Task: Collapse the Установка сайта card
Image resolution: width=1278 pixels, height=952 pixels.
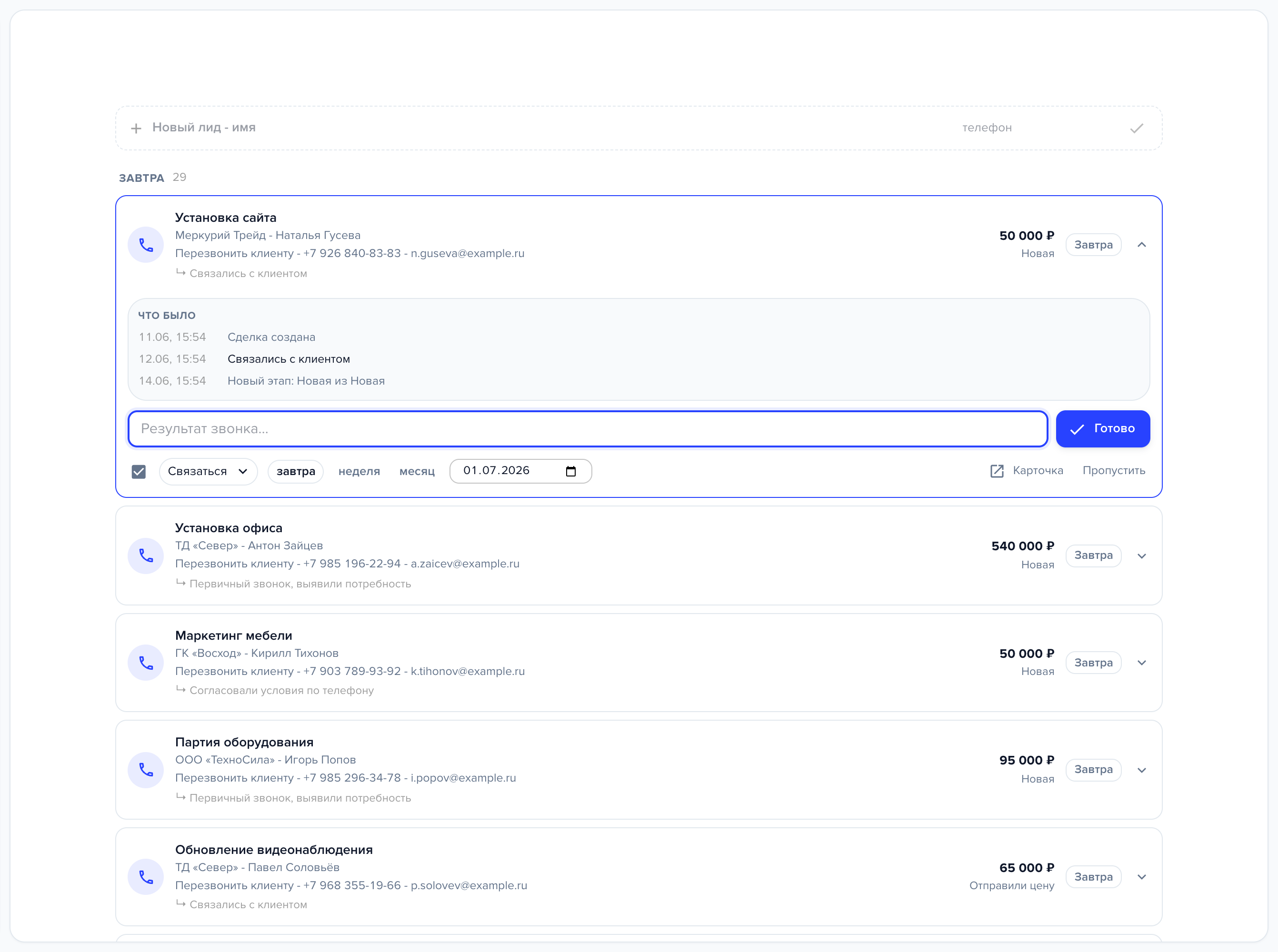Action: (1141, 245)
